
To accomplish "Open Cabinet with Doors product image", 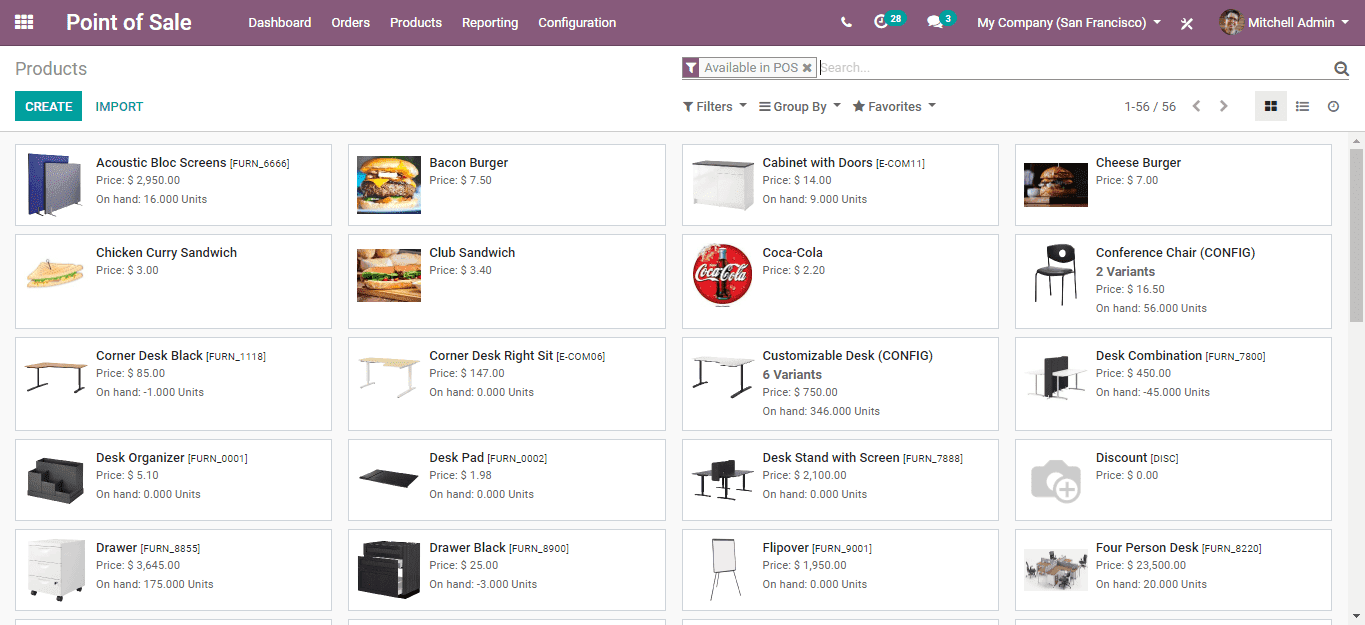I will click(722, 185).
